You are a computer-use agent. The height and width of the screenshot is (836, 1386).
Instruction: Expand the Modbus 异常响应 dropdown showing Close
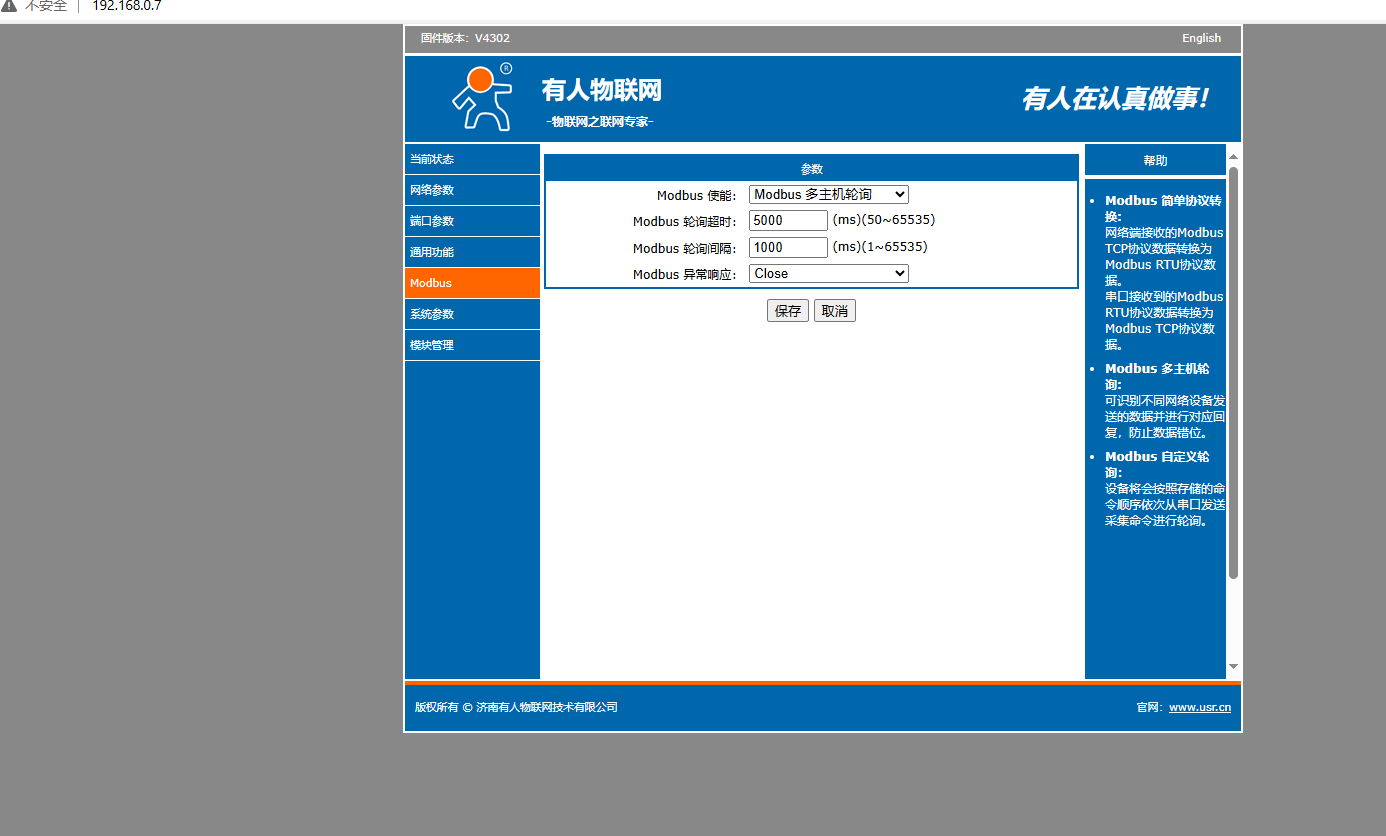(x=829, y=273)
